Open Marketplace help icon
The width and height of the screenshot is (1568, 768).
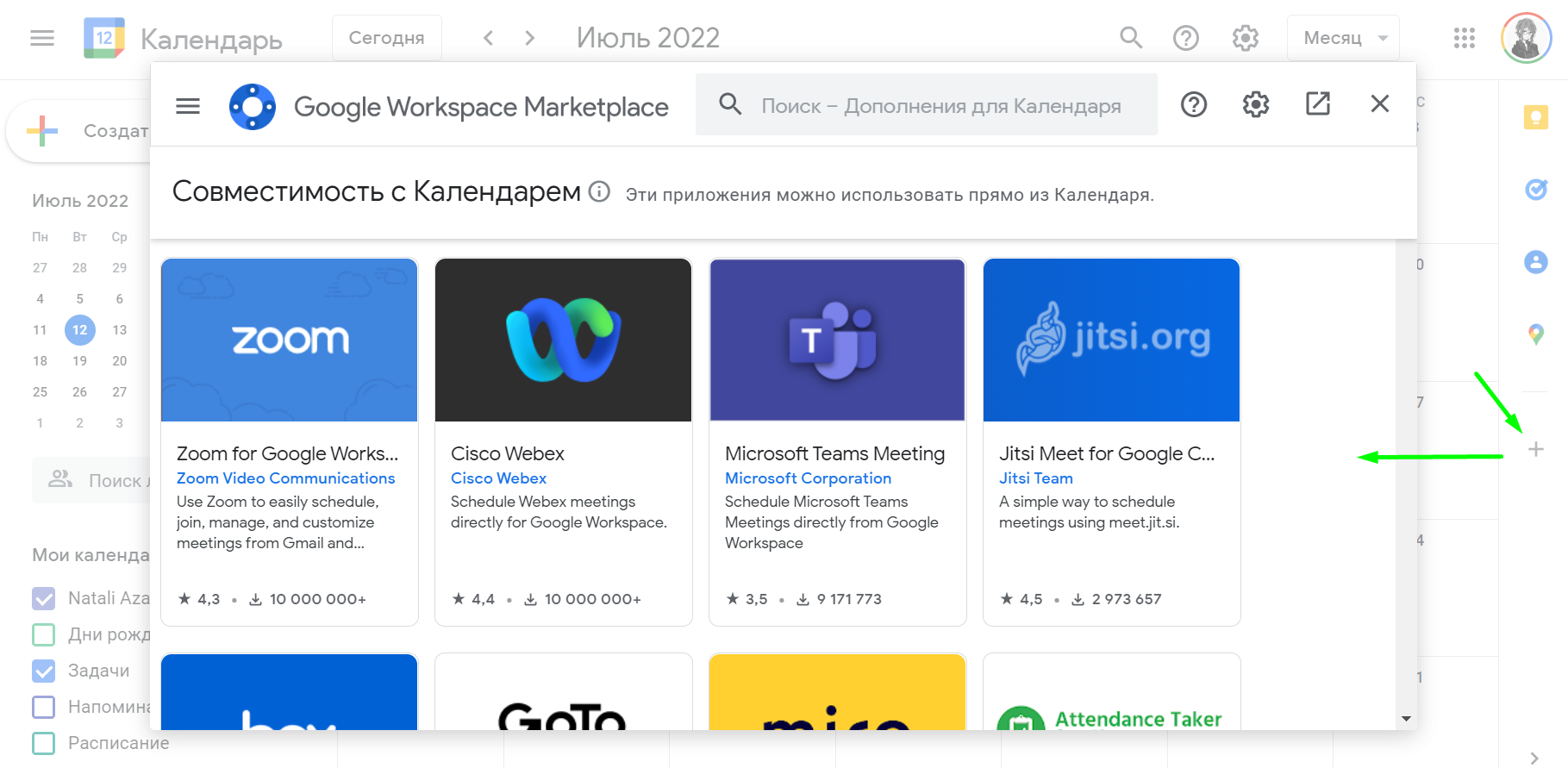[1194, 104]
